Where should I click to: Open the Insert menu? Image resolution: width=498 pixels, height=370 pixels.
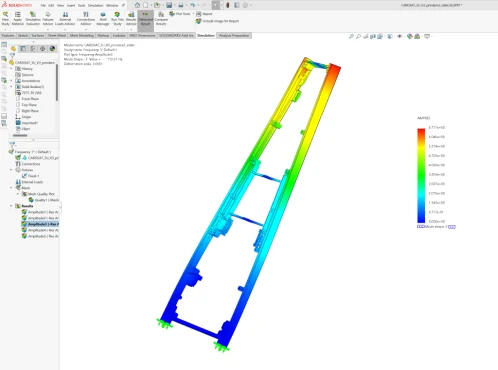click(x=71, y=5)
